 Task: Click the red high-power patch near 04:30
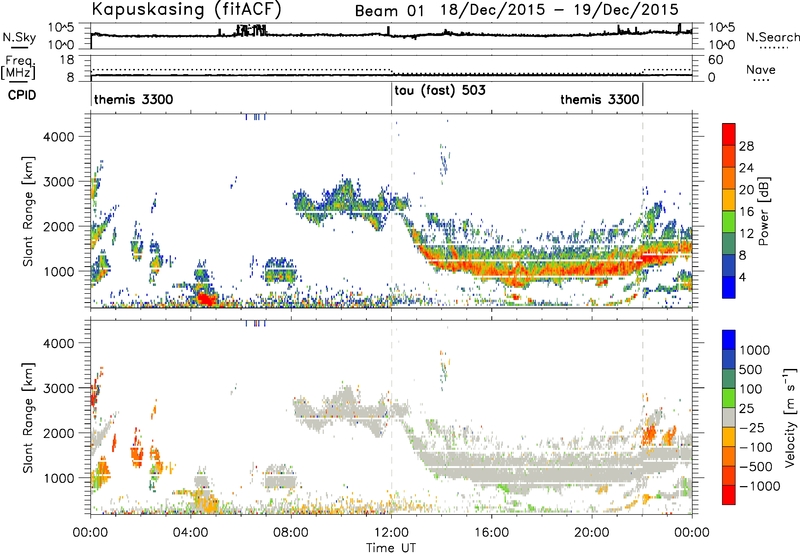pyautogui.click(x=205, y=298)
